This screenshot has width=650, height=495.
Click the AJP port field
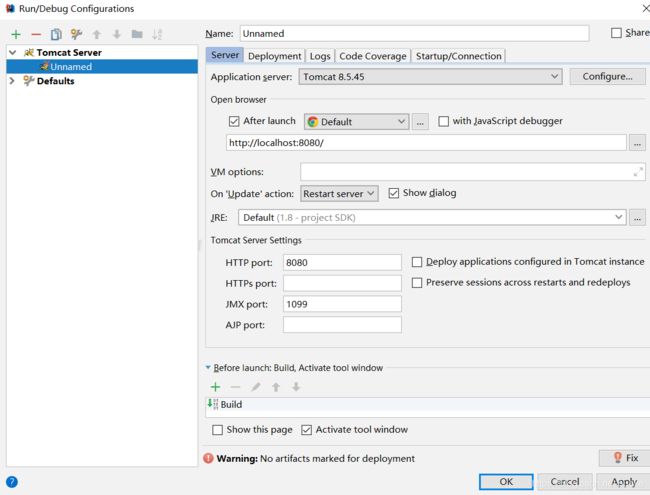[342, 325]
